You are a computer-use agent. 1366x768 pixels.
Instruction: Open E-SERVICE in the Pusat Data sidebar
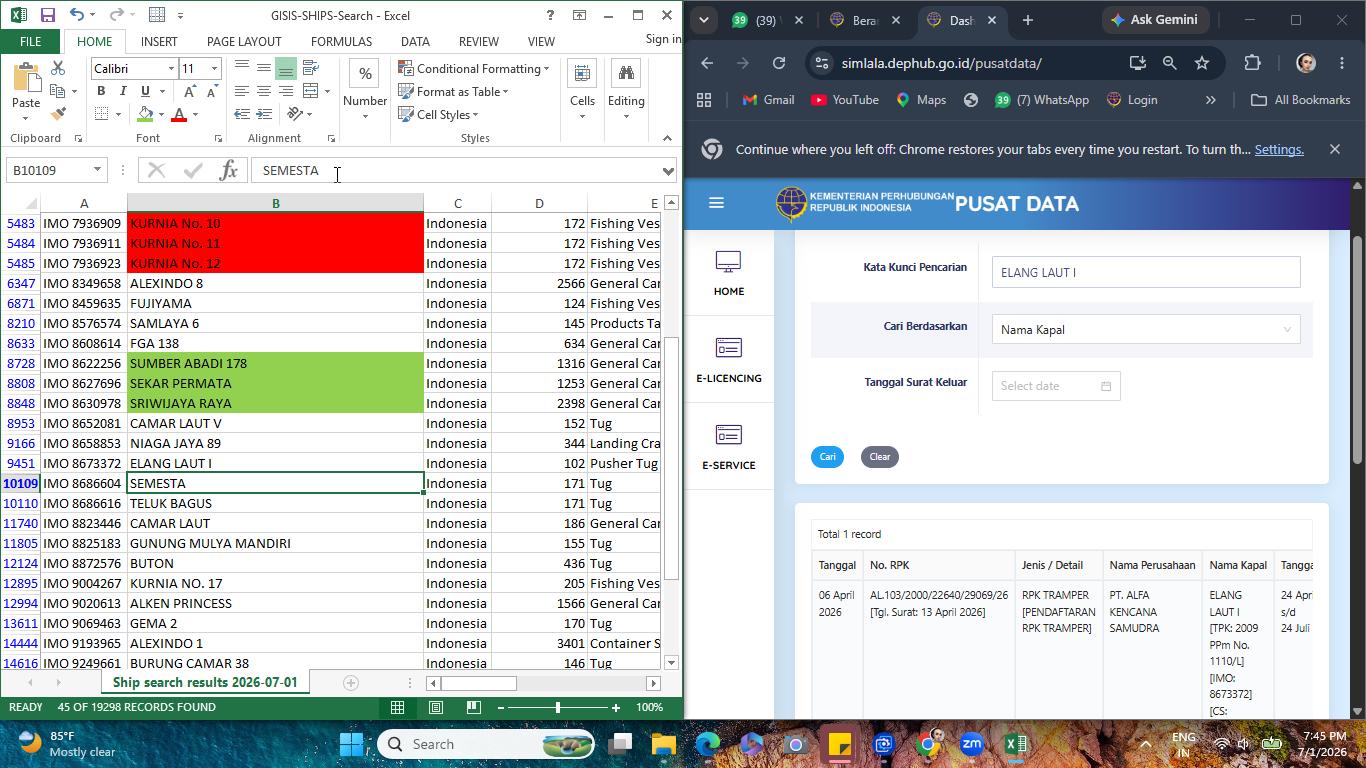click(729, 447)
